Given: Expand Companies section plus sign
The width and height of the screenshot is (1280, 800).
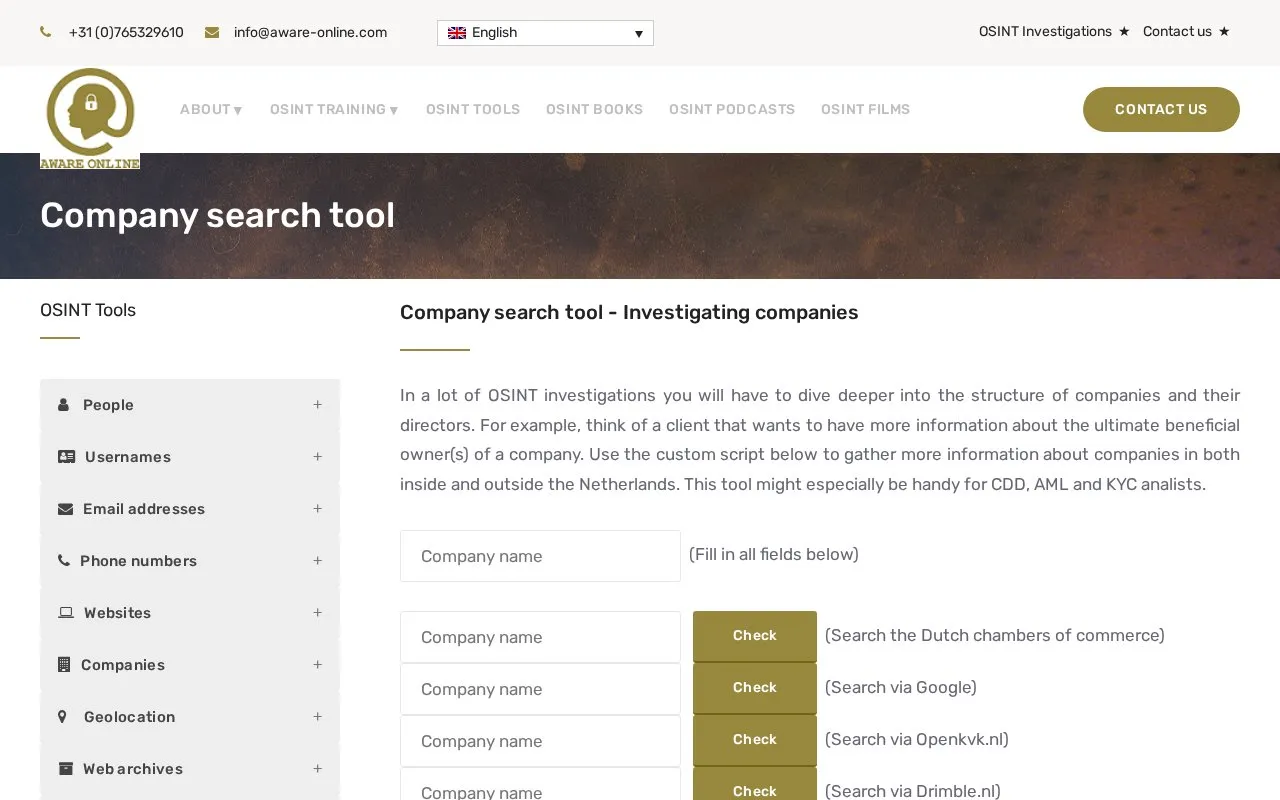Looking at the screenshot, I should coord(317,665).
